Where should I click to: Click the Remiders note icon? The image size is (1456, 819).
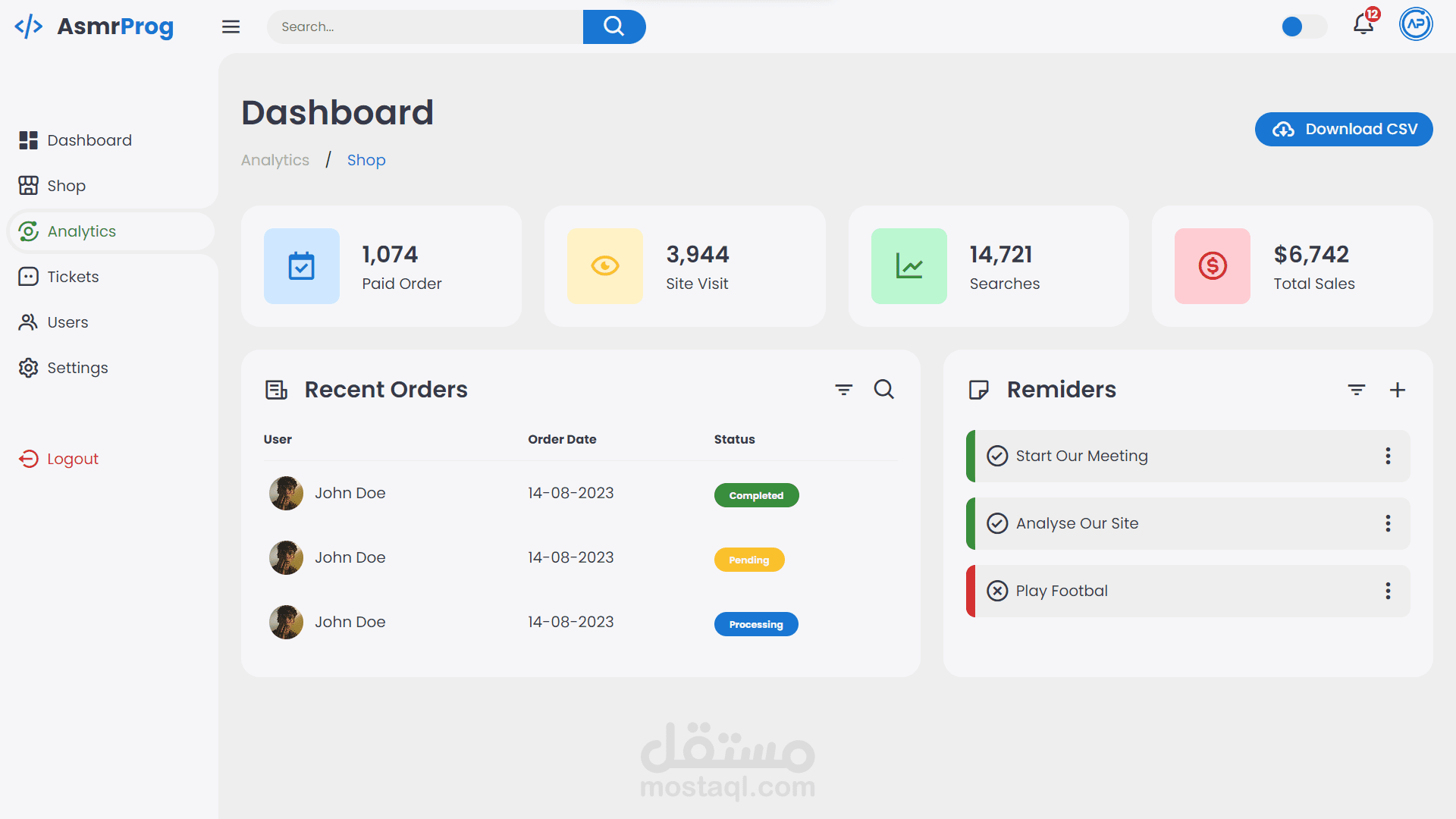pyautogui.click(x=979, y=390)
